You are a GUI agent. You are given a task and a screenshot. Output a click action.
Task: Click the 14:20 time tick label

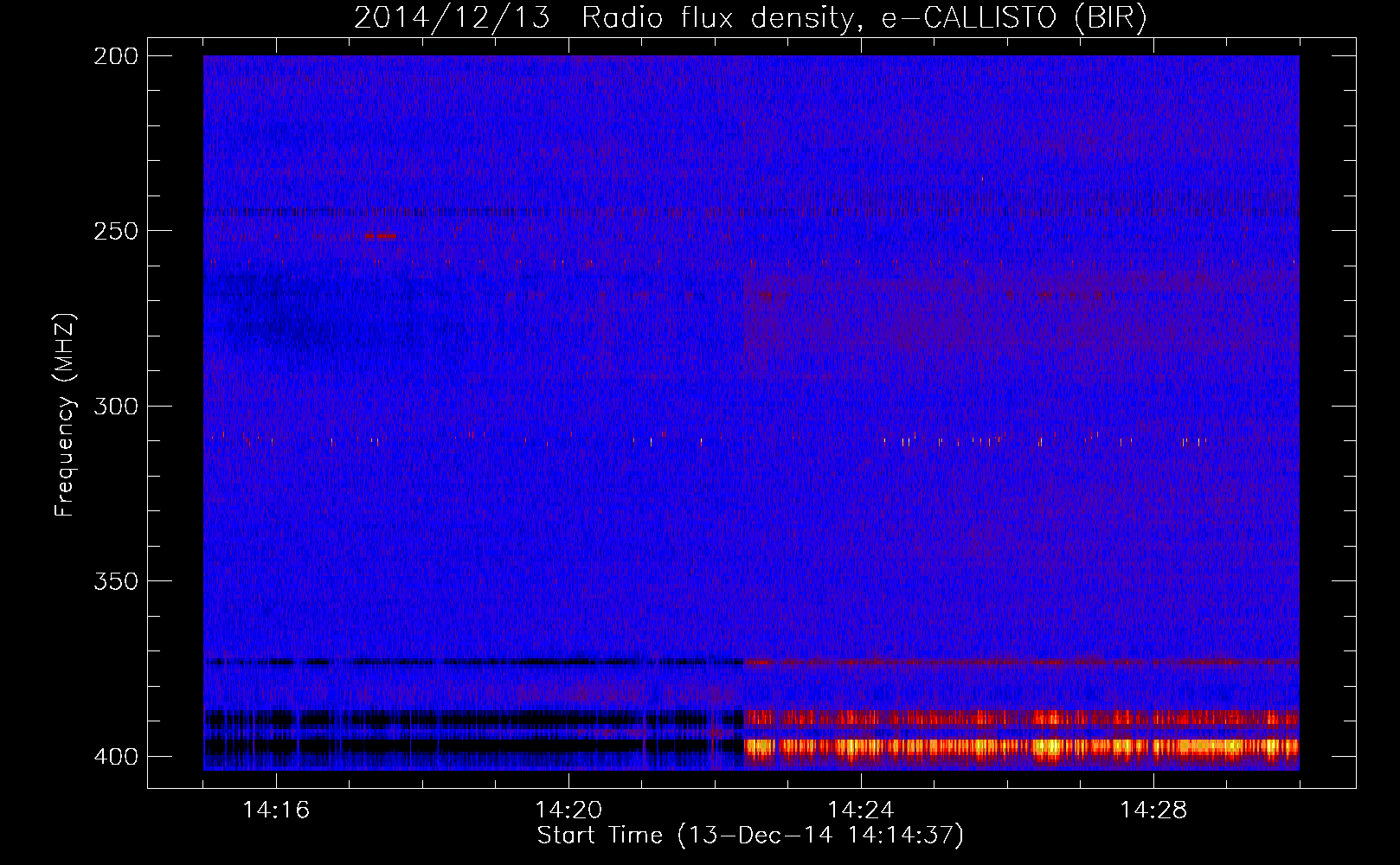point(568,810)
